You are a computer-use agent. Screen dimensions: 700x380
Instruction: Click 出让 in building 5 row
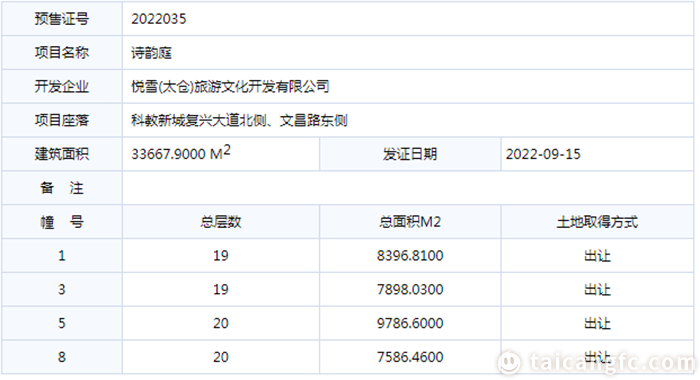[597, 323]
